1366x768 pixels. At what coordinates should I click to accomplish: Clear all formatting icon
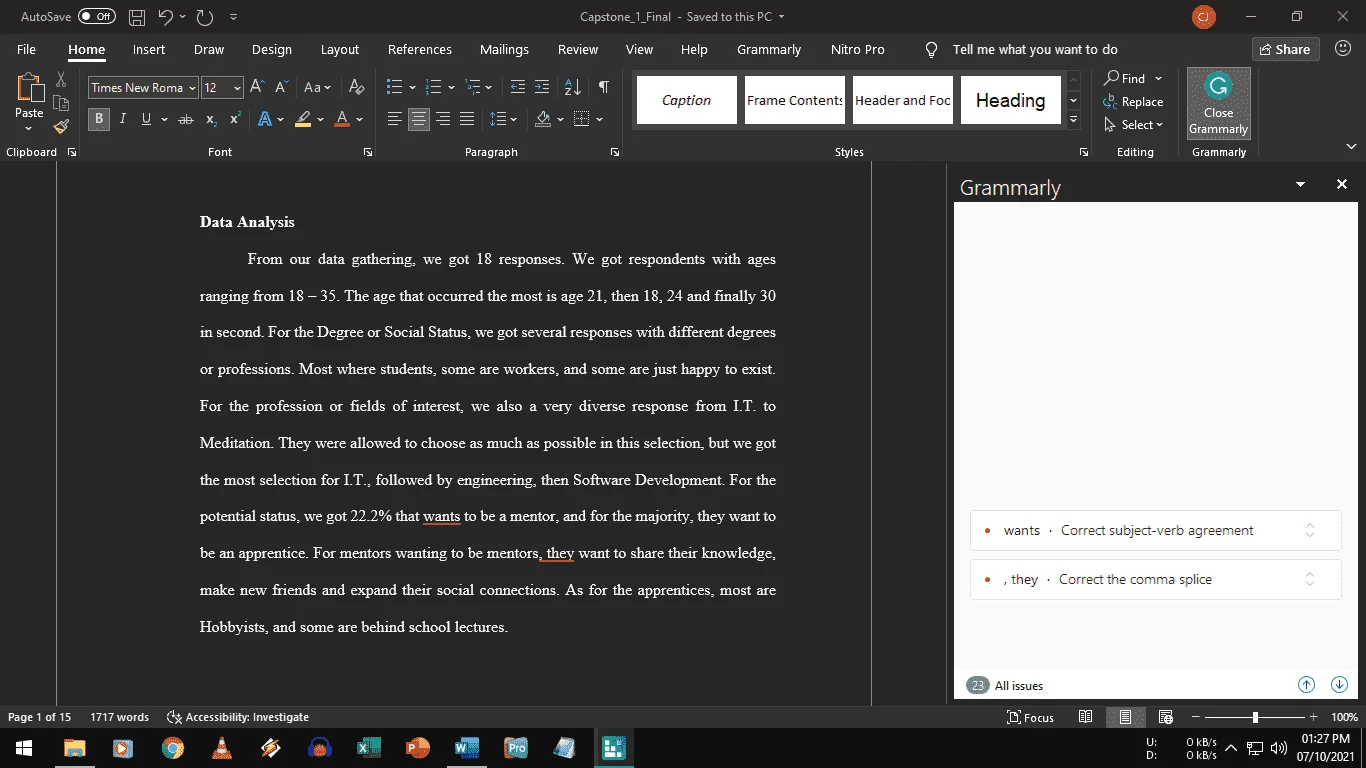click(357, 87)
